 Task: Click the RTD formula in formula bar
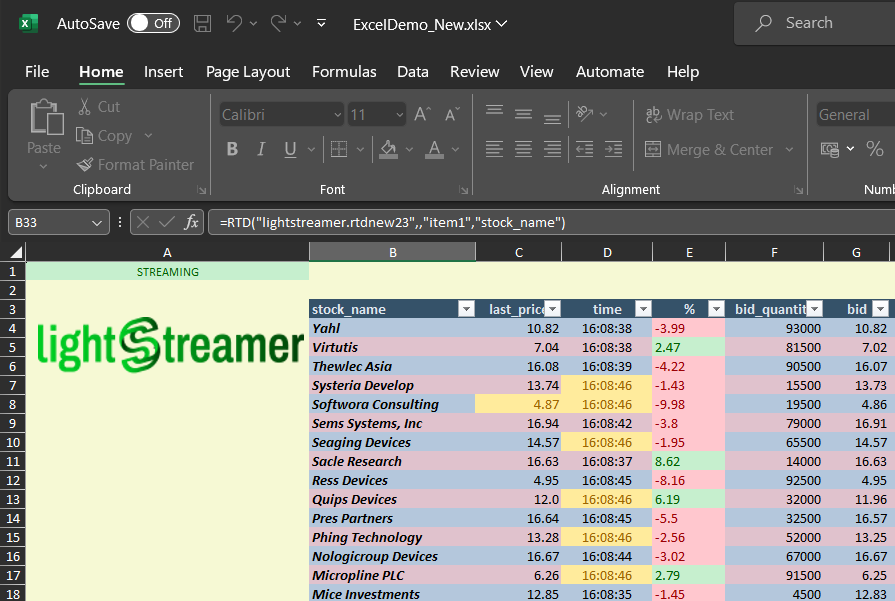(x=393, y=223)
